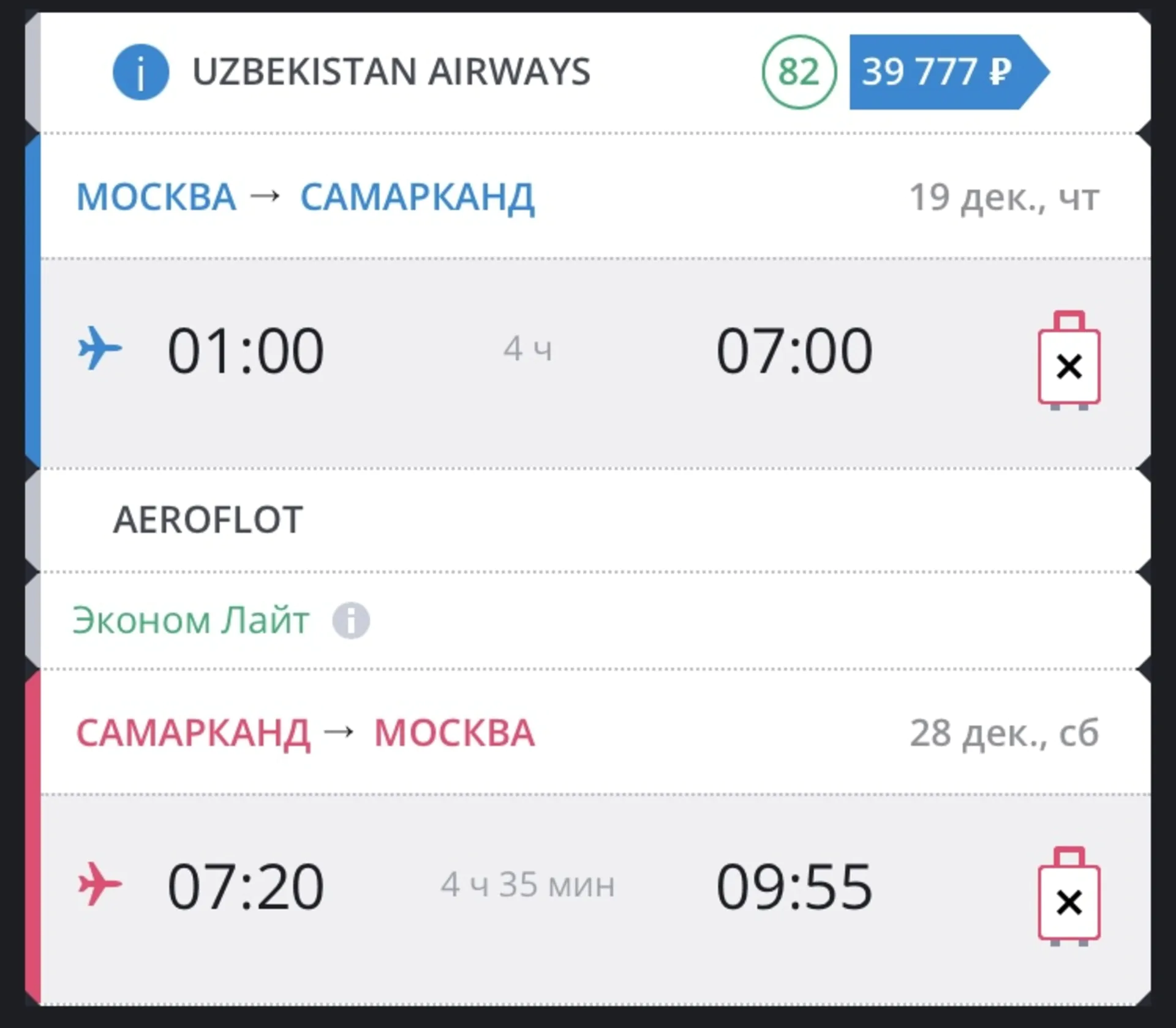This screenshot has width=1176, height=1028.
Task: Click the outbound flight no-baggage suitcase icon
Action: click(1069, 361)
